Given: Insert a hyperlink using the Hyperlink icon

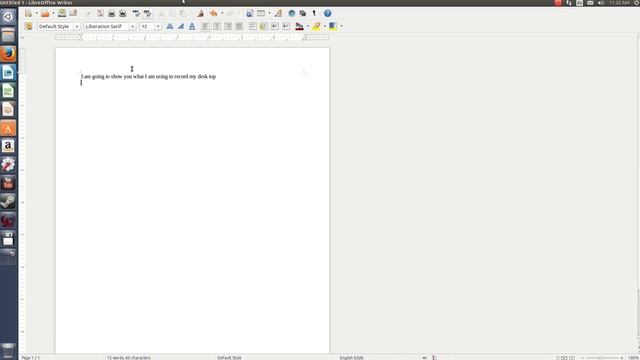Looking at the screenshot, I should click(x=250, y=13).
